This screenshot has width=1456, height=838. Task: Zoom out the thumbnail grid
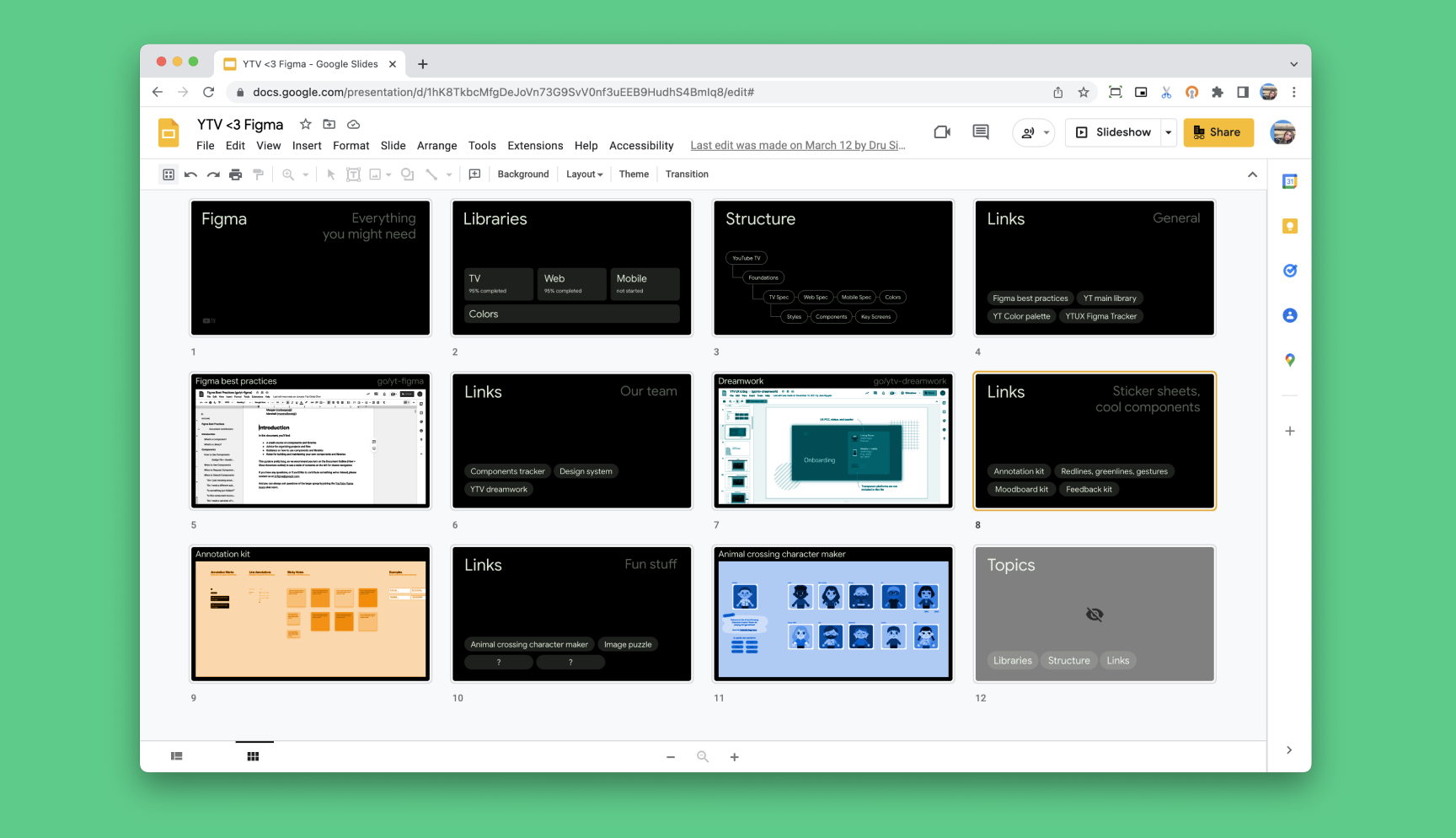coord(671,757)
